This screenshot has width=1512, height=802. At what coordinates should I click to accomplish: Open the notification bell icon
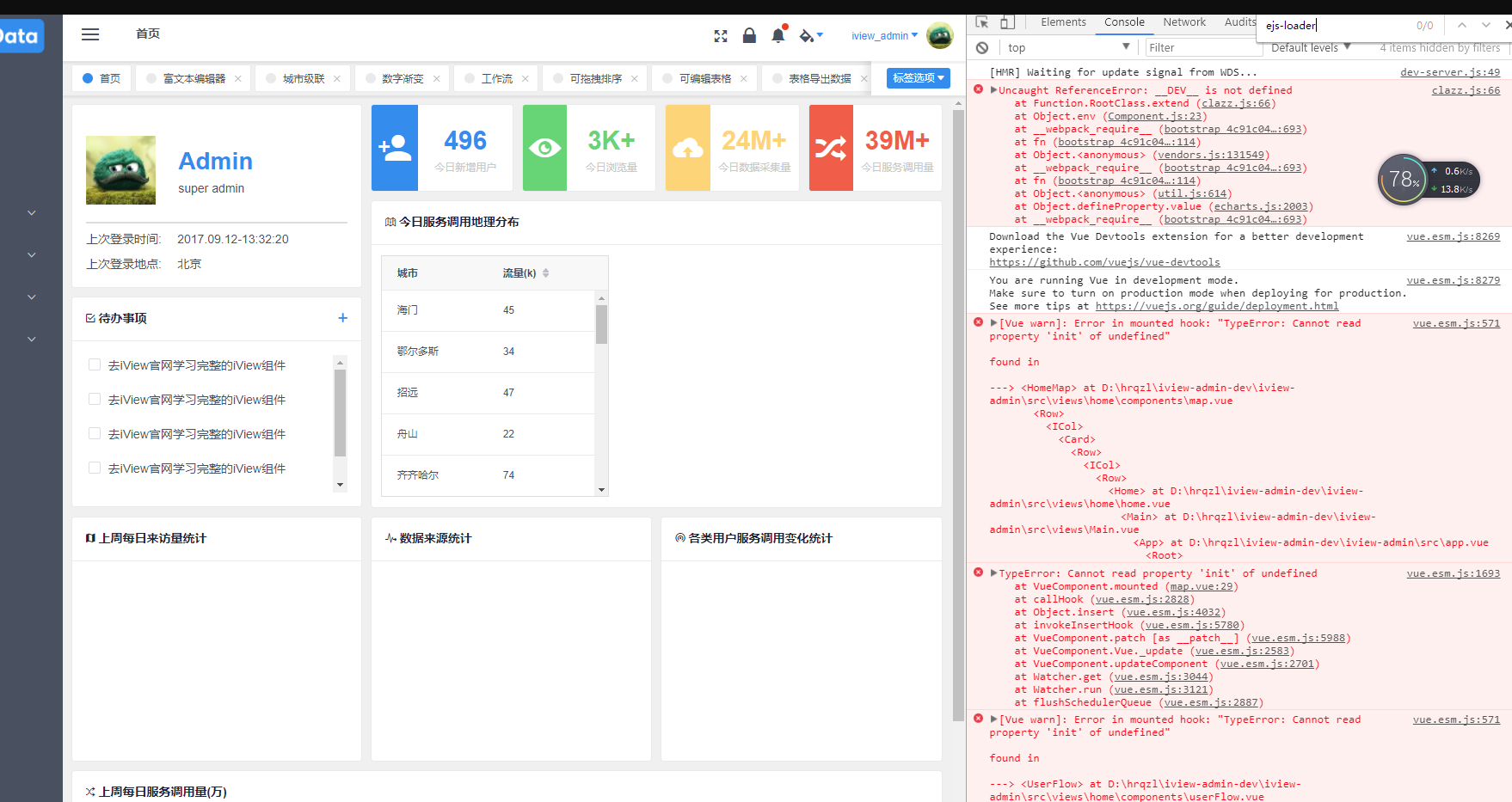(x=778, y=35)
